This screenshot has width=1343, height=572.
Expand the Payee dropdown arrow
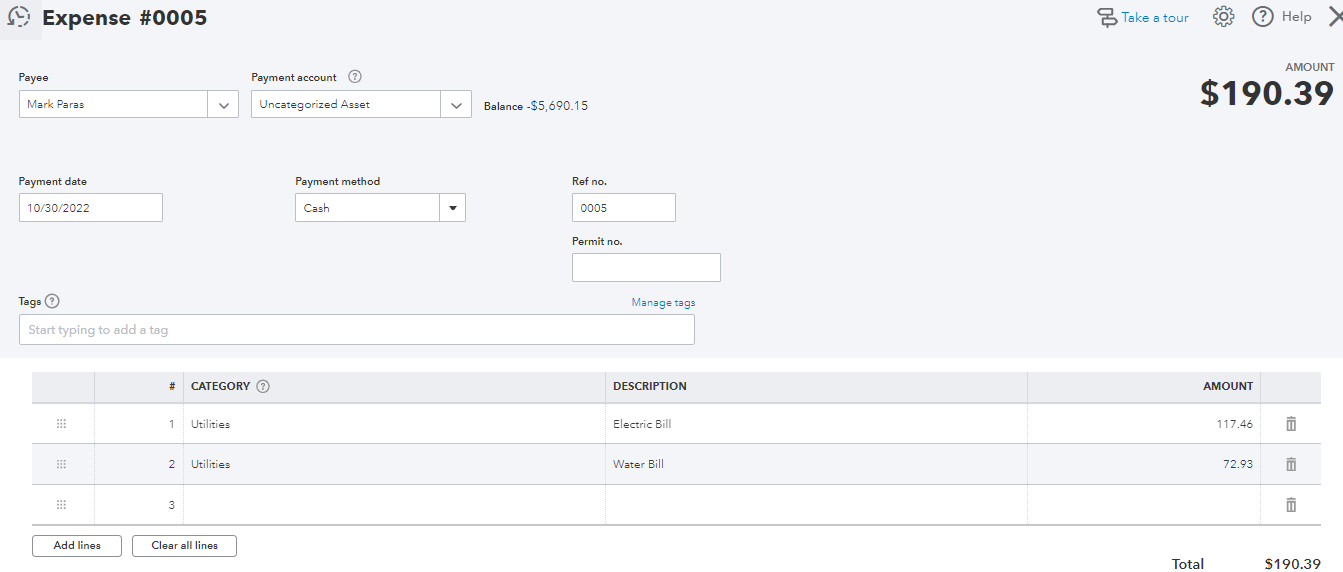coord(223,104)
